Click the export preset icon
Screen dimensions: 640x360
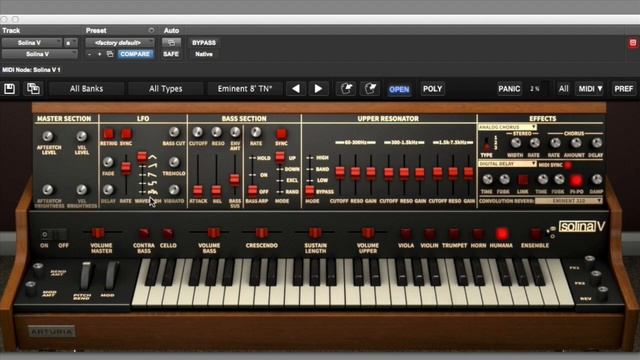pyautogui.click(x=370, y=89)
